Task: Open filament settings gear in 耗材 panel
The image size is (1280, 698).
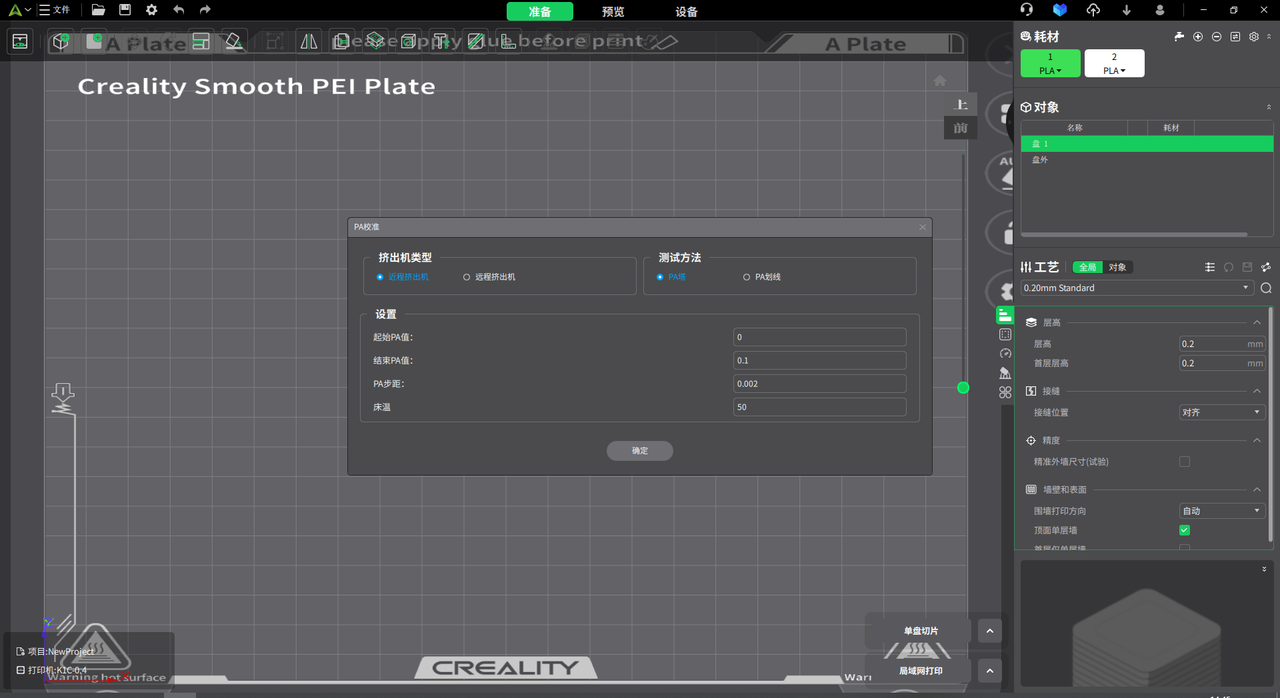Action: click(1254, 37)
